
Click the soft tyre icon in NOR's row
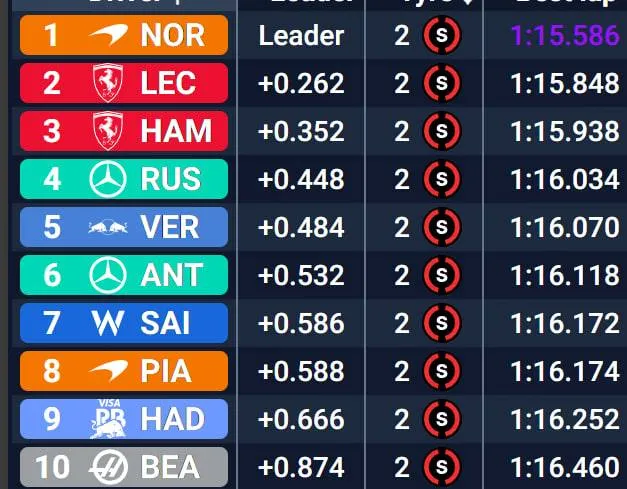click(441, 36)
